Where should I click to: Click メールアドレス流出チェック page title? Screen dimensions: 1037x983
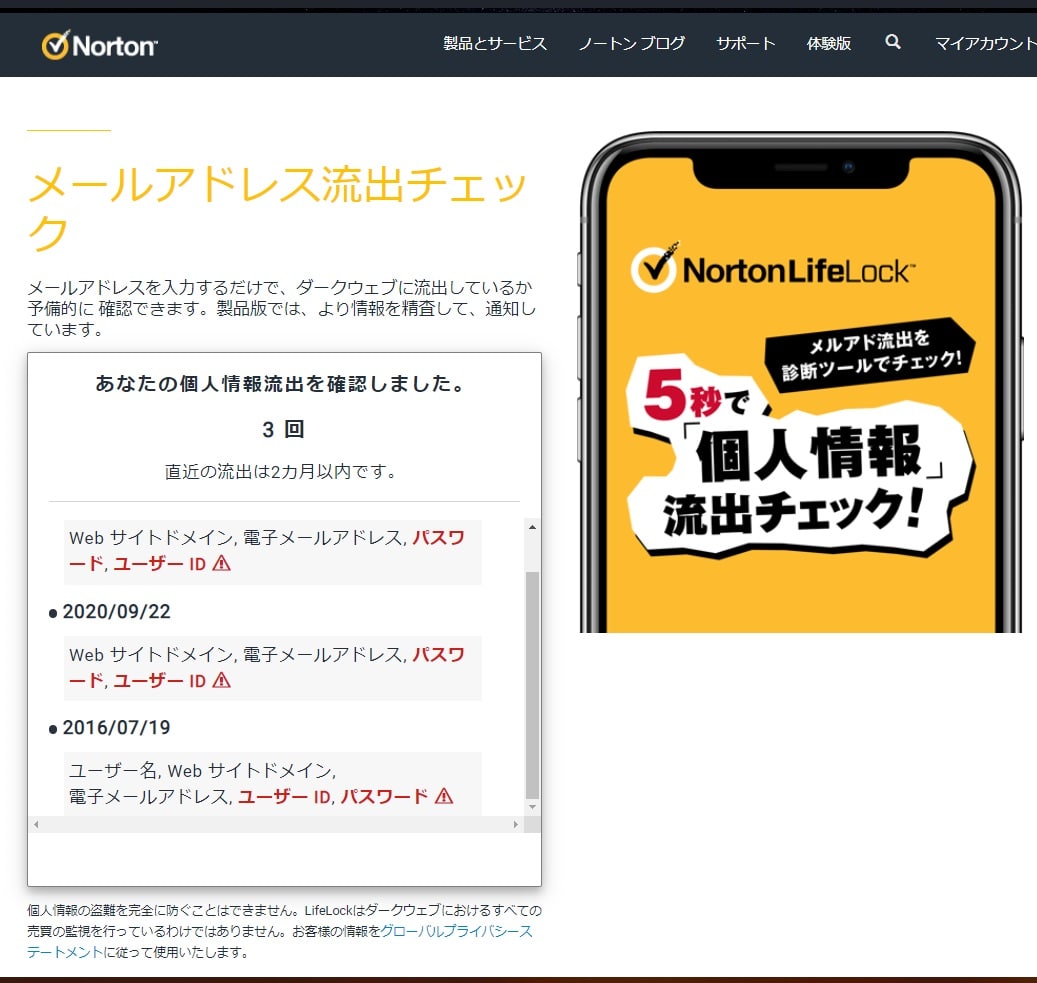pos(278,208)
